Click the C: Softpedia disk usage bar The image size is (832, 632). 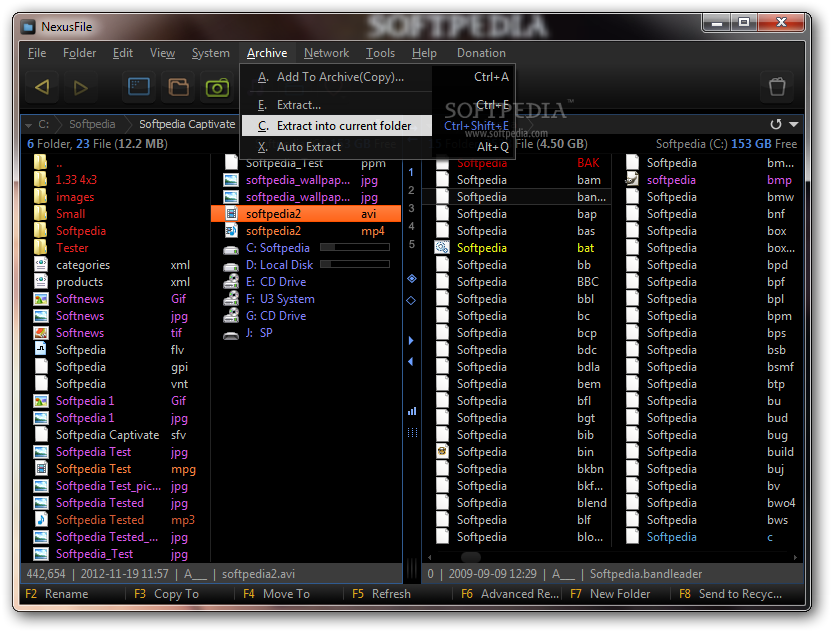coord(354,247)
